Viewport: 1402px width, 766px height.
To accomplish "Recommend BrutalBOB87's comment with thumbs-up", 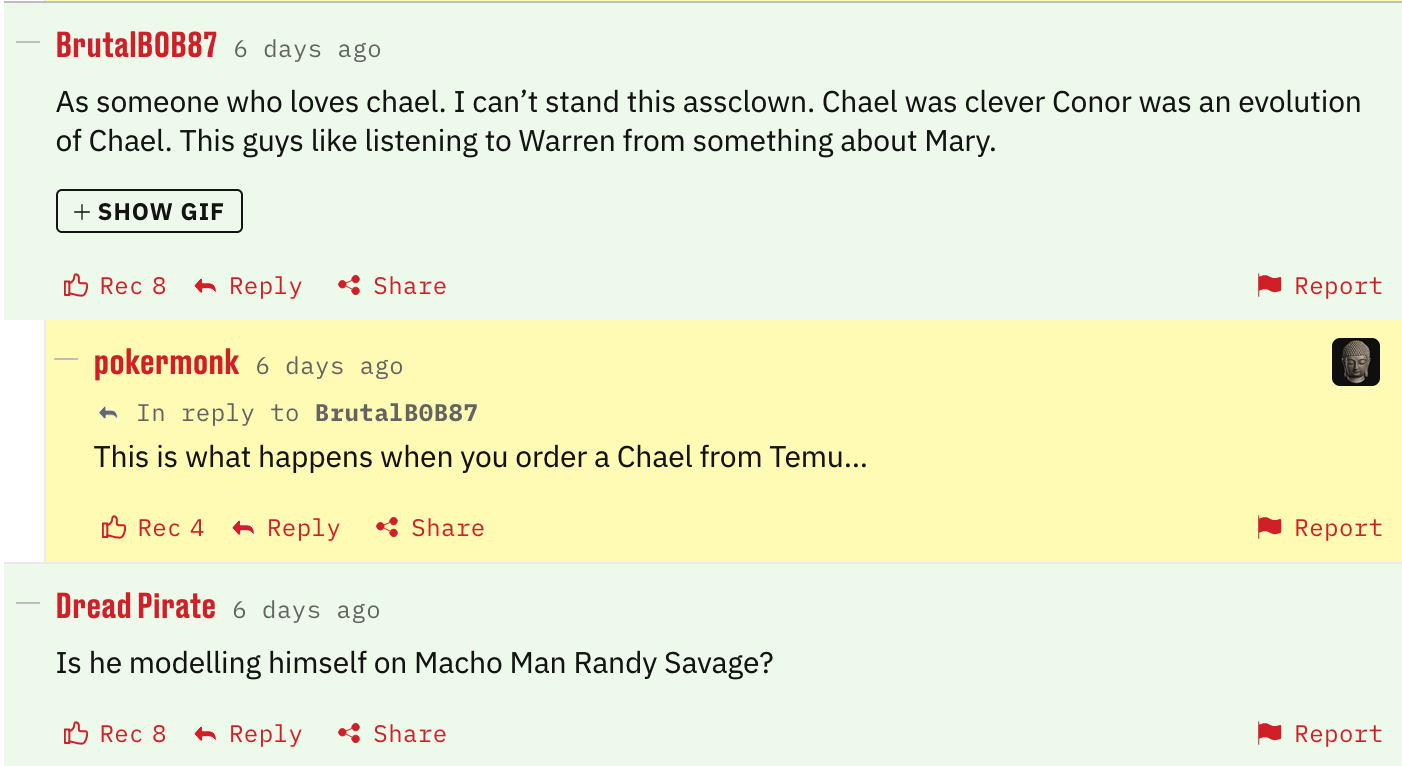I will [x=113, y=286].
